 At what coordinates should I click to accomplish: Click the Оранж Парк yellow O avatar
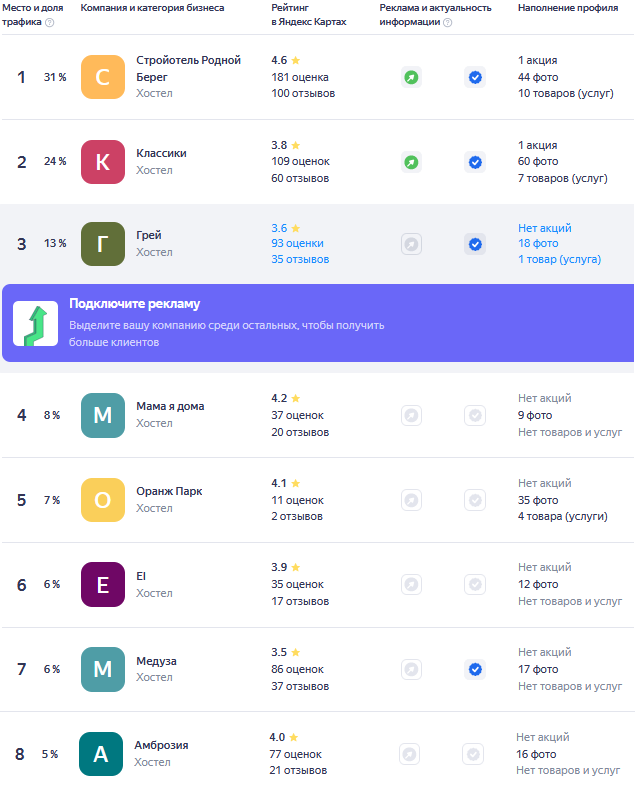click(x=103, y=500)
